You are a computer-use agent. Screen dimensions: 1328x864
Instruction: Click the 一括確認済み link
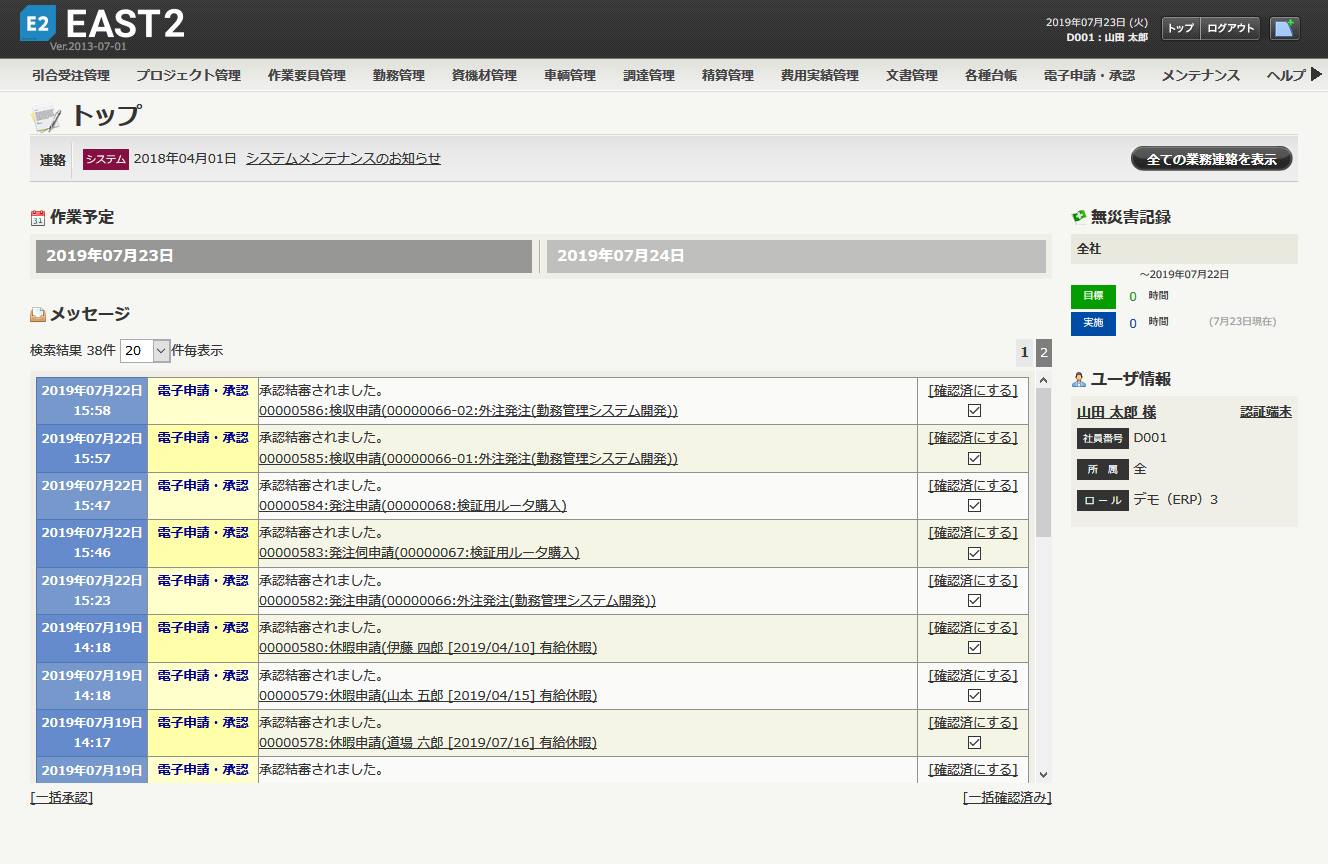pos(1007,797)
